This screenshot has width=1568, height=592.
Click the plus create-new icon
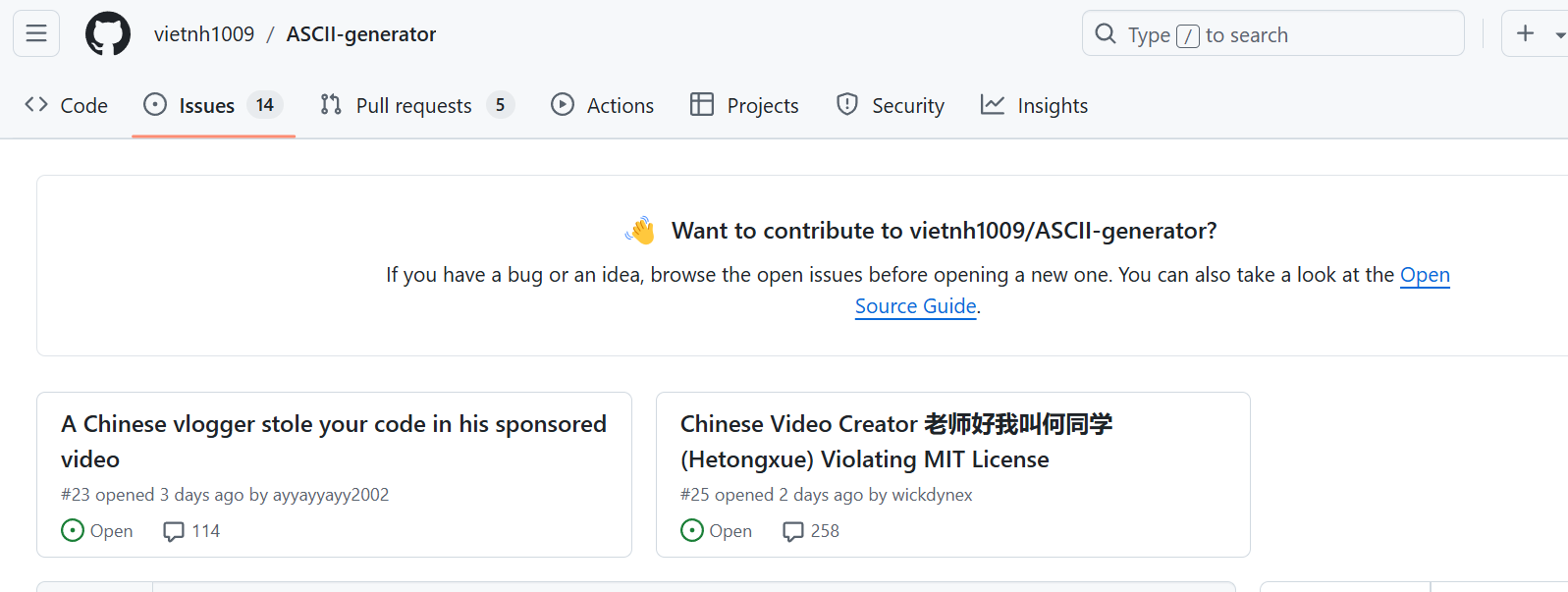coord(1525,33)
